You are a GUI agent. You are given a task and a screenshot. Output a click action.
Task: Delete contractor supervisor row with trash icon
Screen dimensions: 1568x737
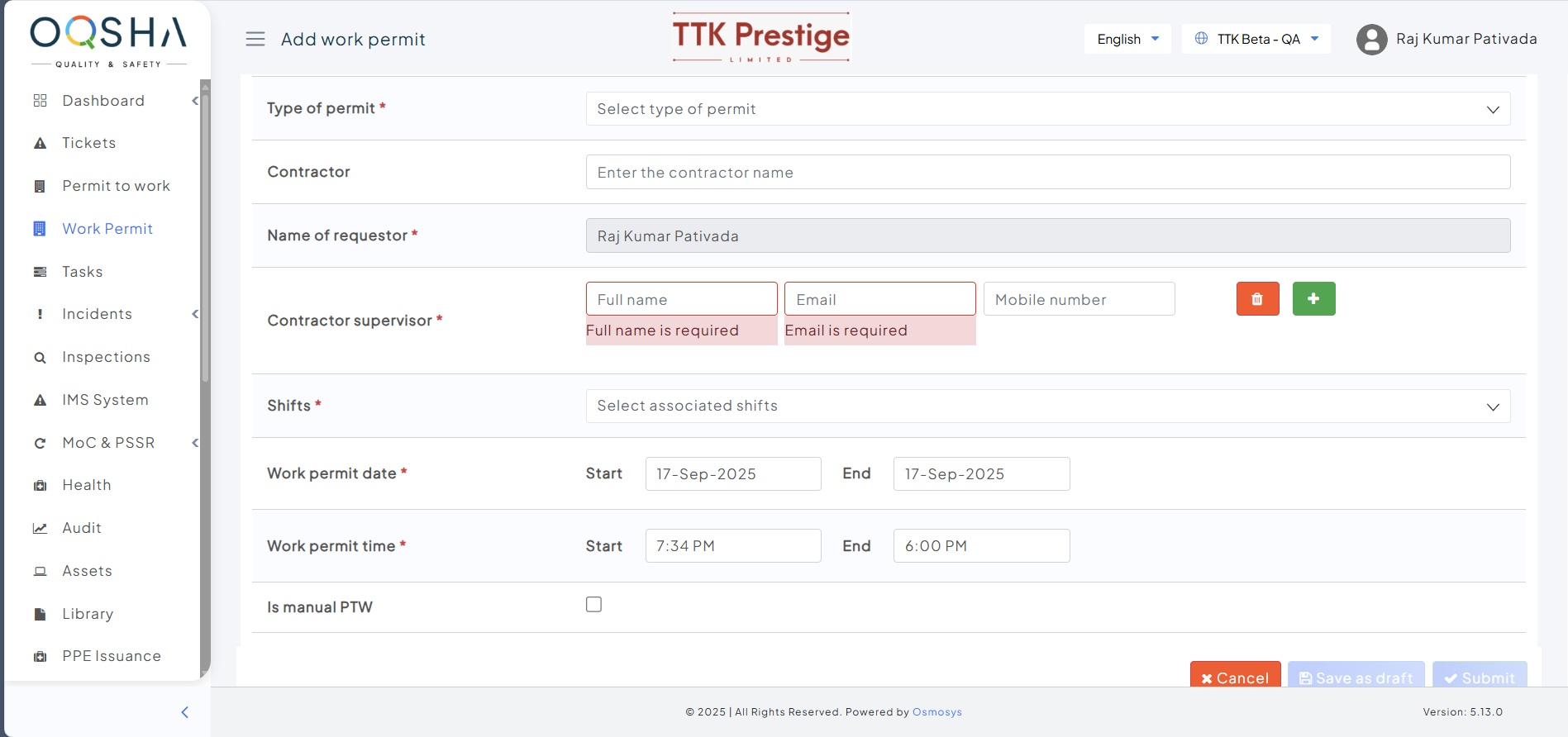tap(1257, 299)
